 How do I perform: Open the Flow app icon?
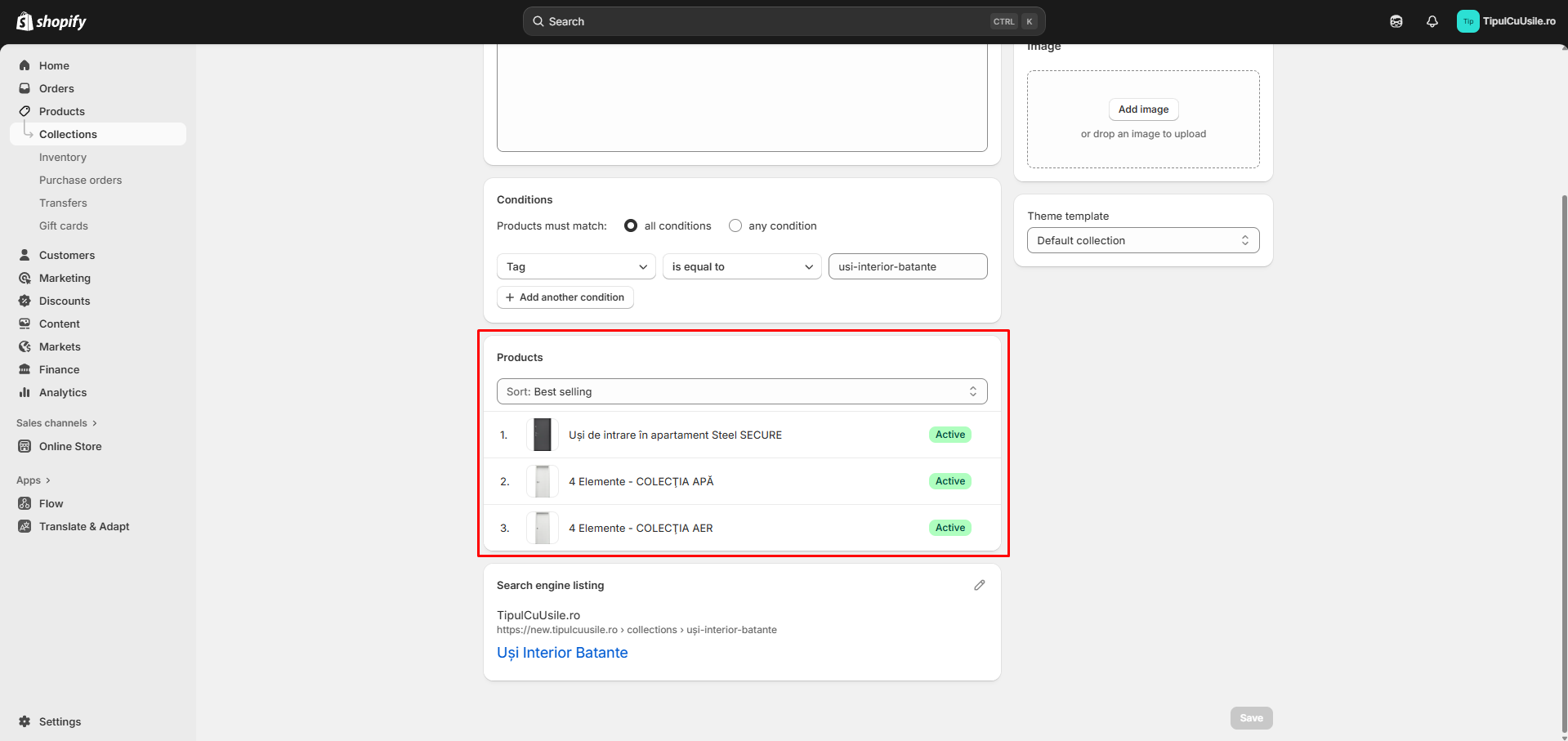point(25,503)
